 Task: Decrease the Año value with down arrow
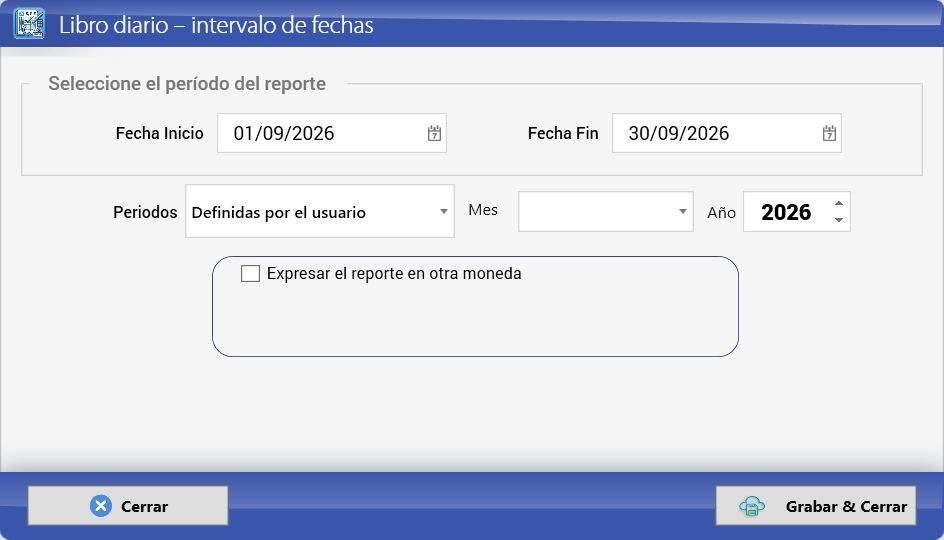(839, 220)
